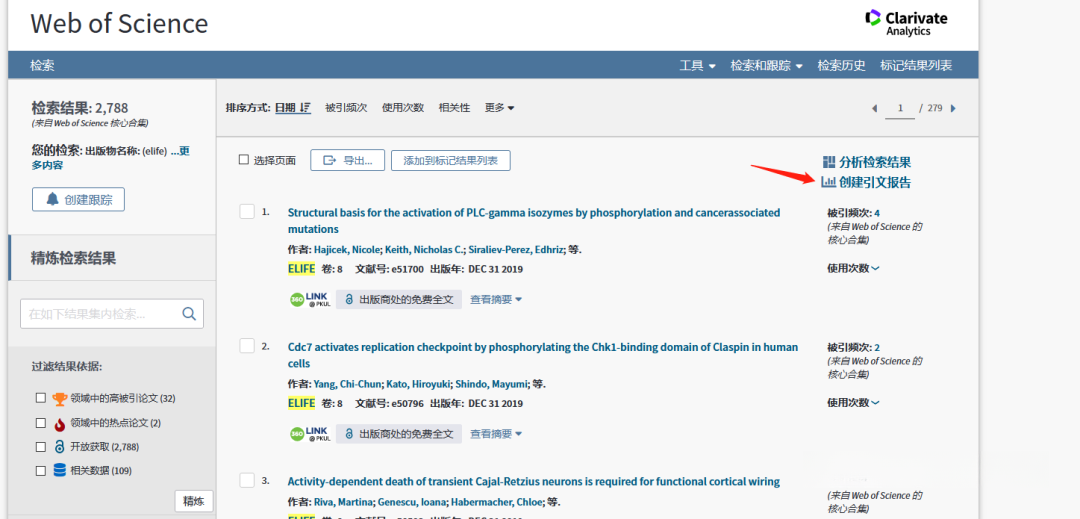Click ELIFE journal label in result 2
The width and height of the screenshot is (1080, 519).
click(302, 403)
